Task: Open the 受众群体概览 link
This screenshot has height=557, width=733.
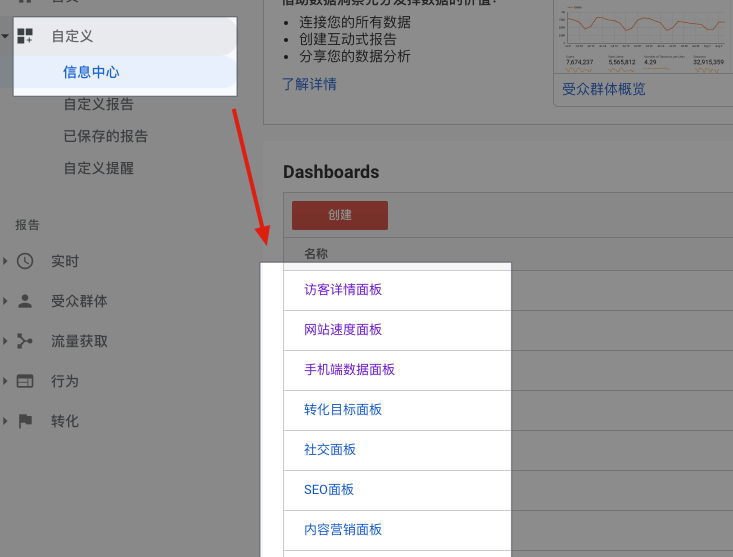Action: pos(603,89)
